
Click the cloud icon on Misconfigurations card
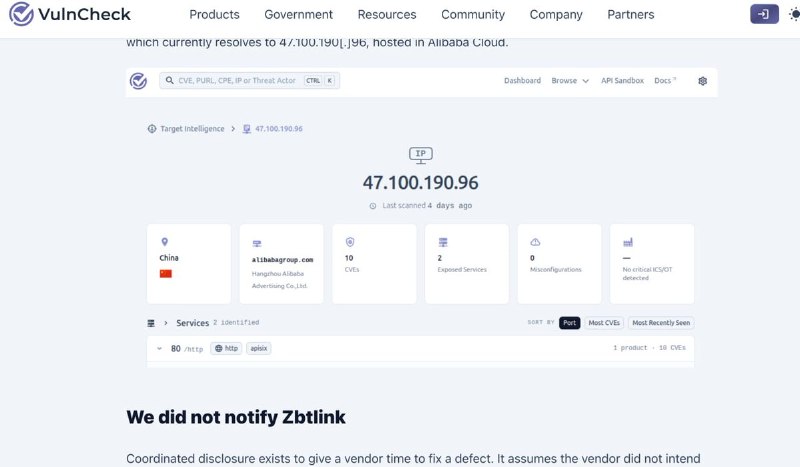tap(535, 242)
